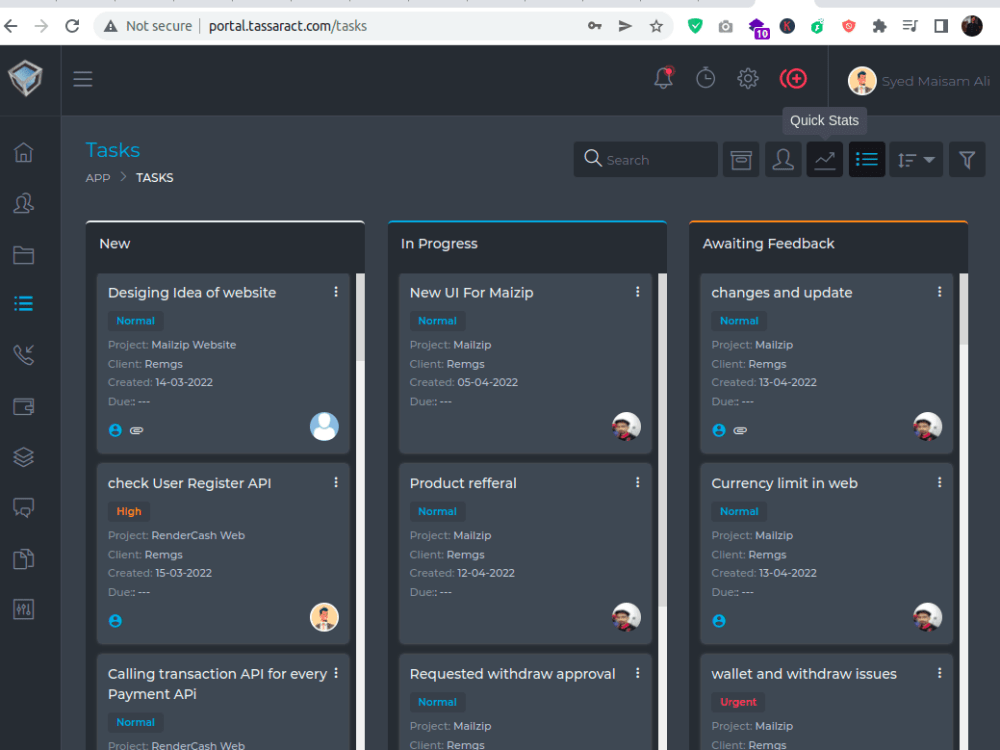Open the card menu on New UI For Maizip
The width and height of the screenshot is (1000, 750).
637,291
